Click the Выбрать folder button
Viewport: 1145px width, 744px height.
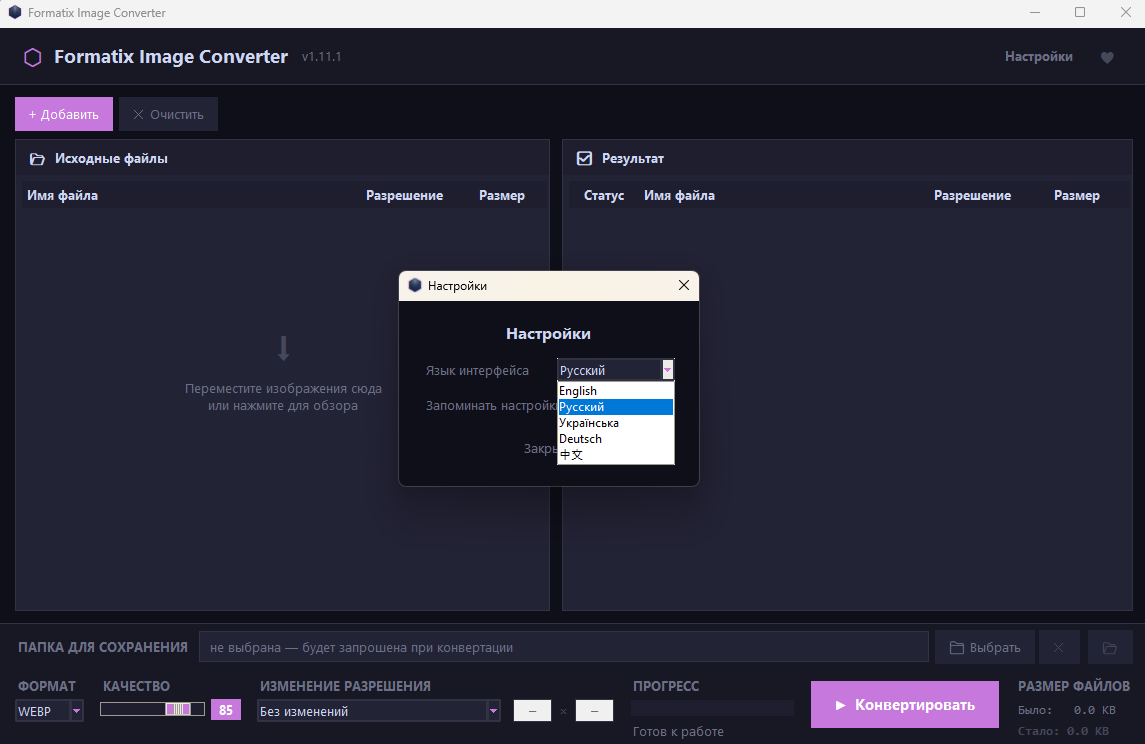(x=984, y=647)
